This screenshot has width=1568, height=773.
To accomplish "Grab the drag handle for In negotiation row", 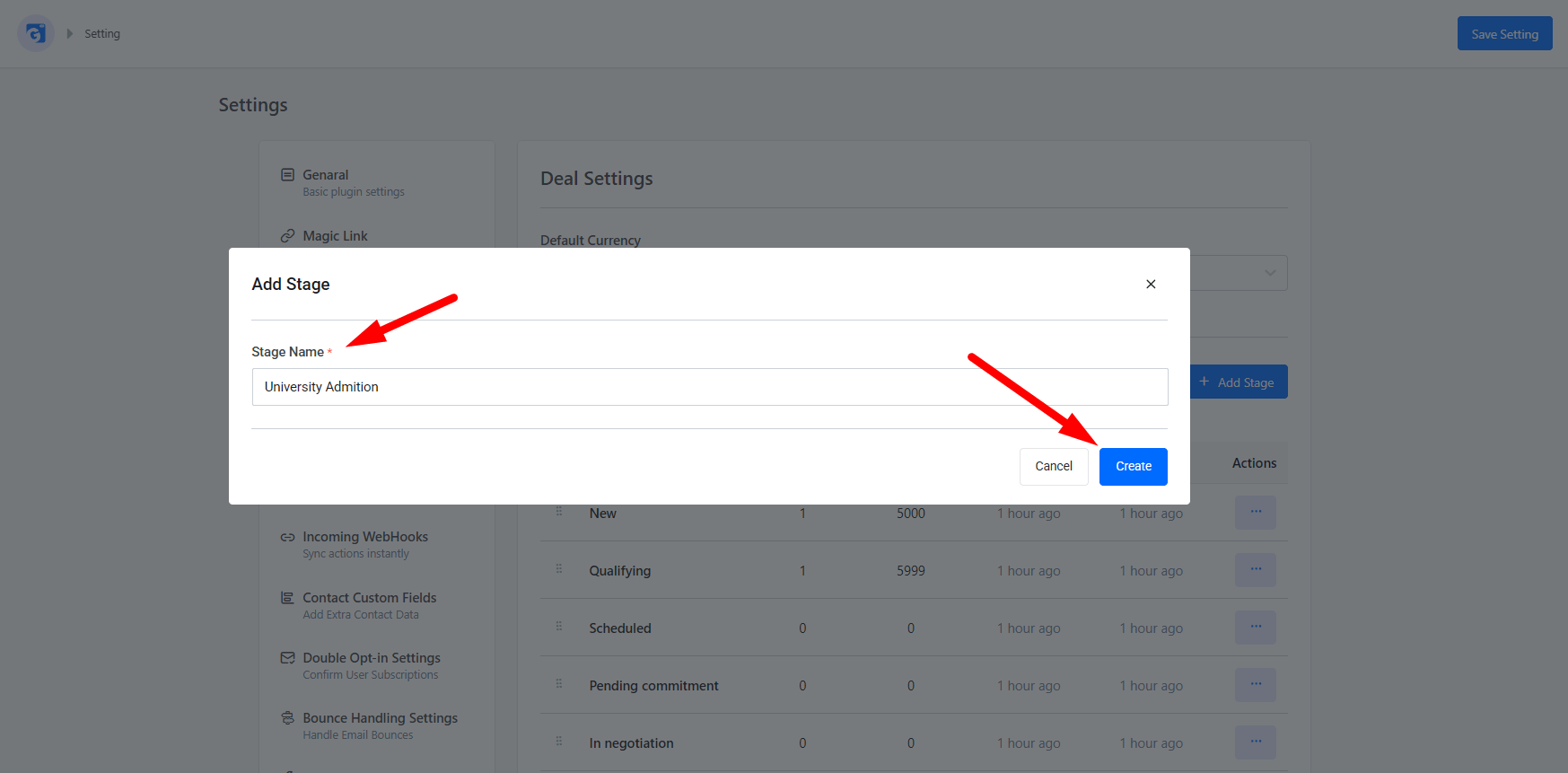I will coord(558,742).
